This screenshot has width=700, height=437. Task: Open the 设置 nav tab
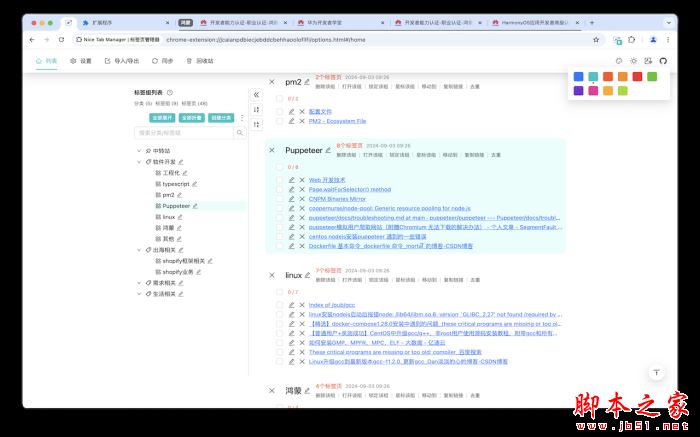pyautogui.click(x=81, y=61)
